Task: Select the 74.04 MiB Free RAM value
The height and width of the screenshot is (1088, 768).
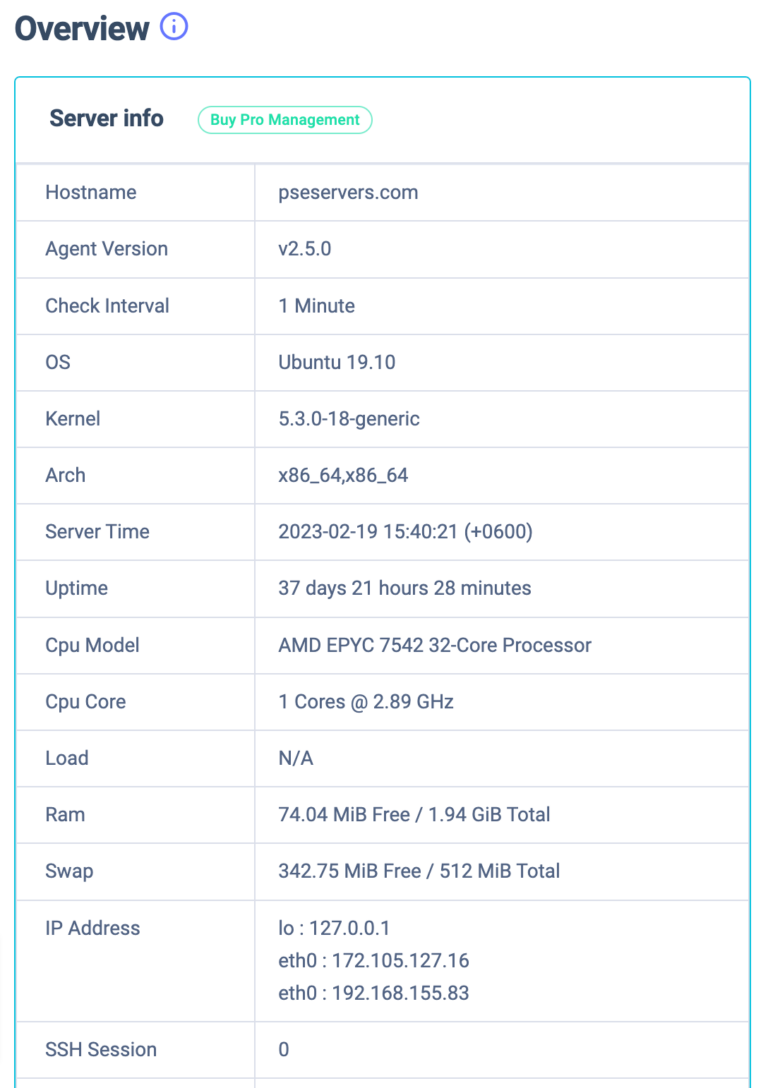Action: 414,814
